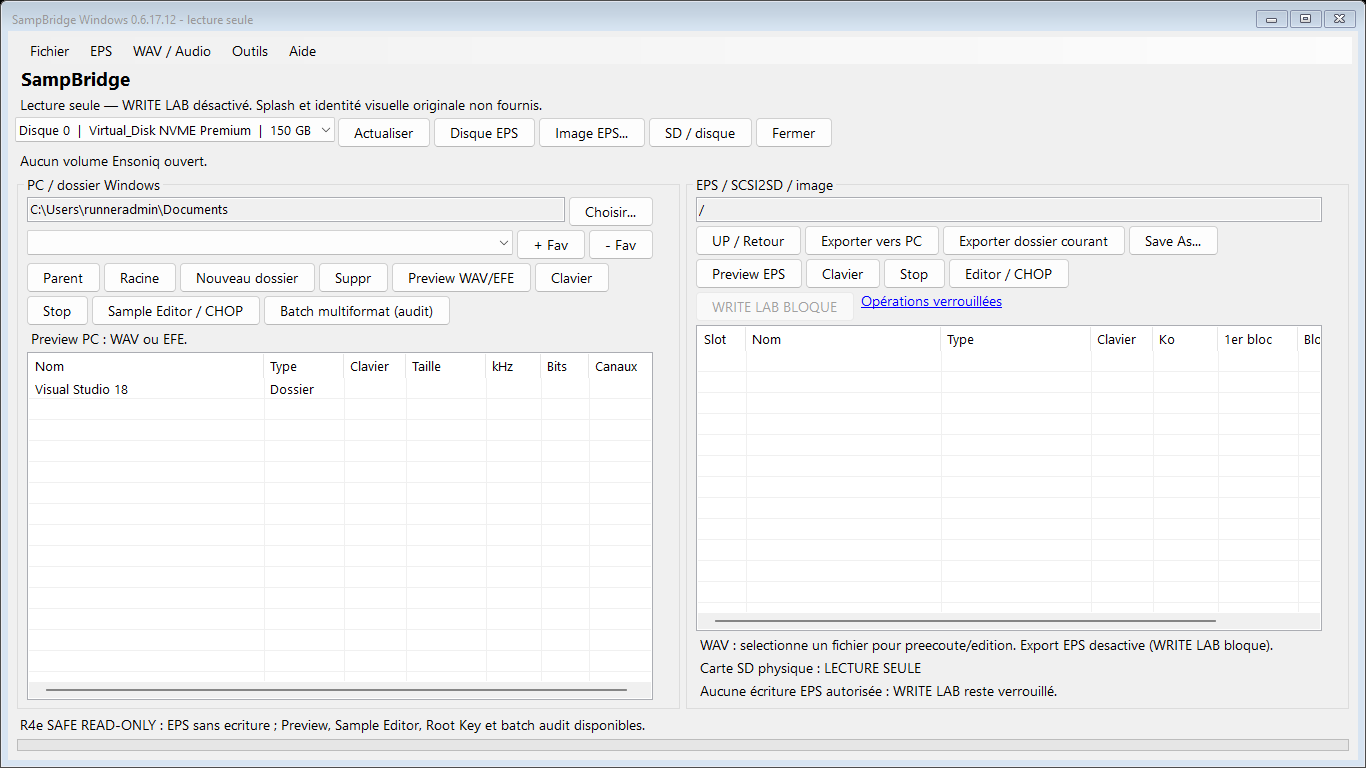Select the Visual Studio 18 folder row
The height and width of the screenshot is (768, 1366).
[340, 389]
